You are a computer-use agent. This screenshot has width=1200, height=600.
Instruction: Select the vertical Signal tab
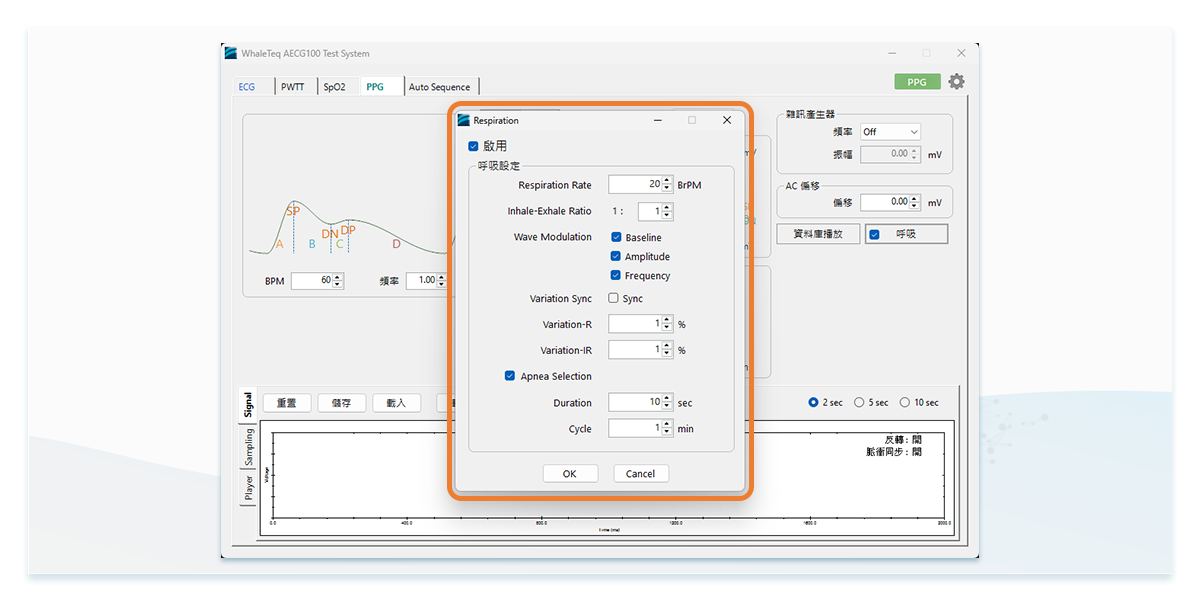click(x=248, y=404)
